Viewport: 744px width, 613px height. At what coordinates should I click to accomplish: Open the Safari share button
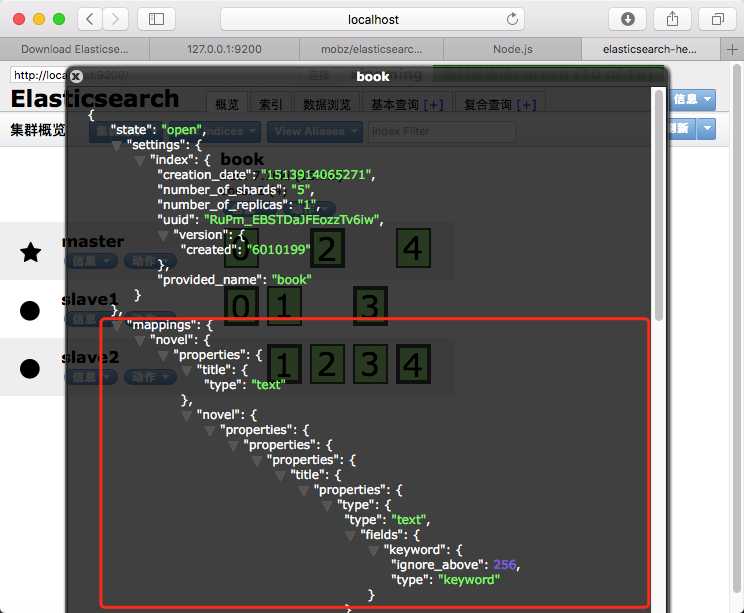pos(672,19)
